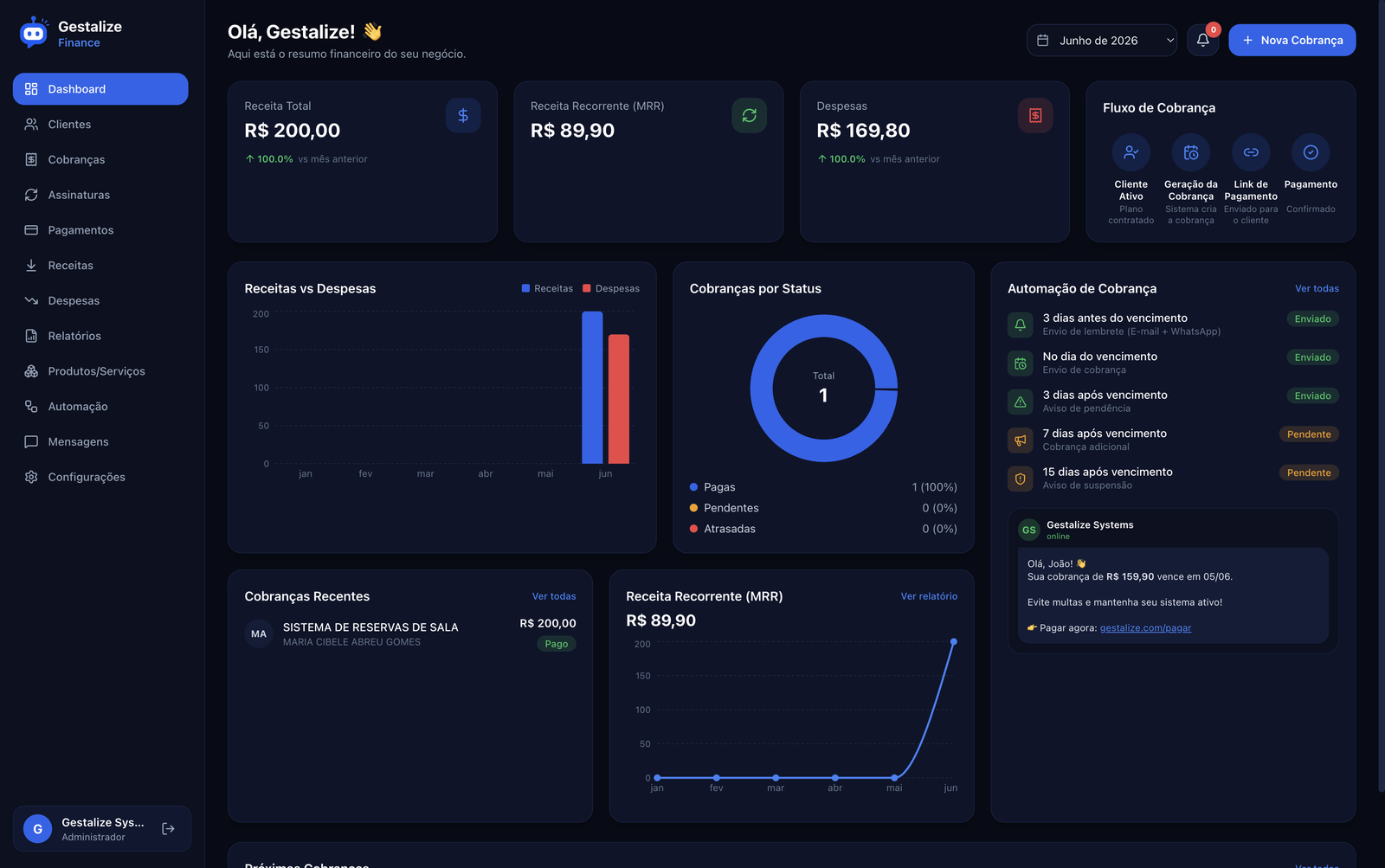1385x868 pixels.
Task: Open Cobranças in the sidebar
Action: [100, 160]
